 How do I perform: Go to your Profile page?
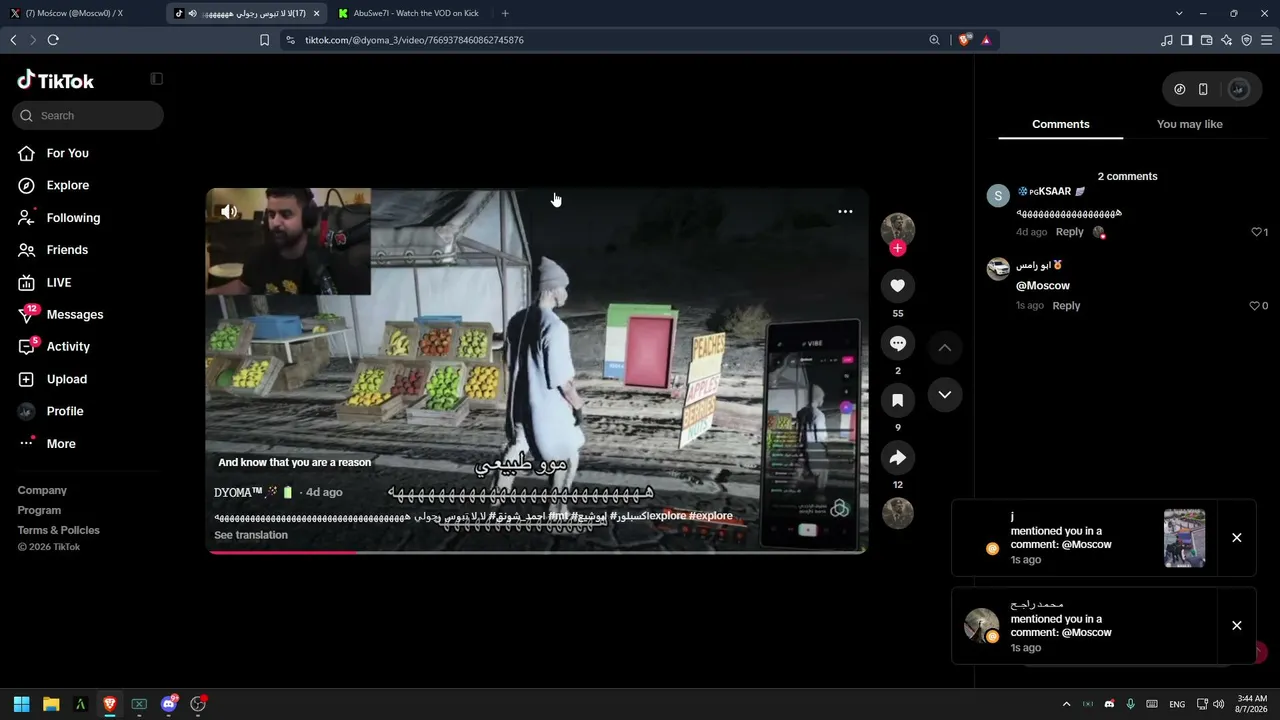coord(64,411)
